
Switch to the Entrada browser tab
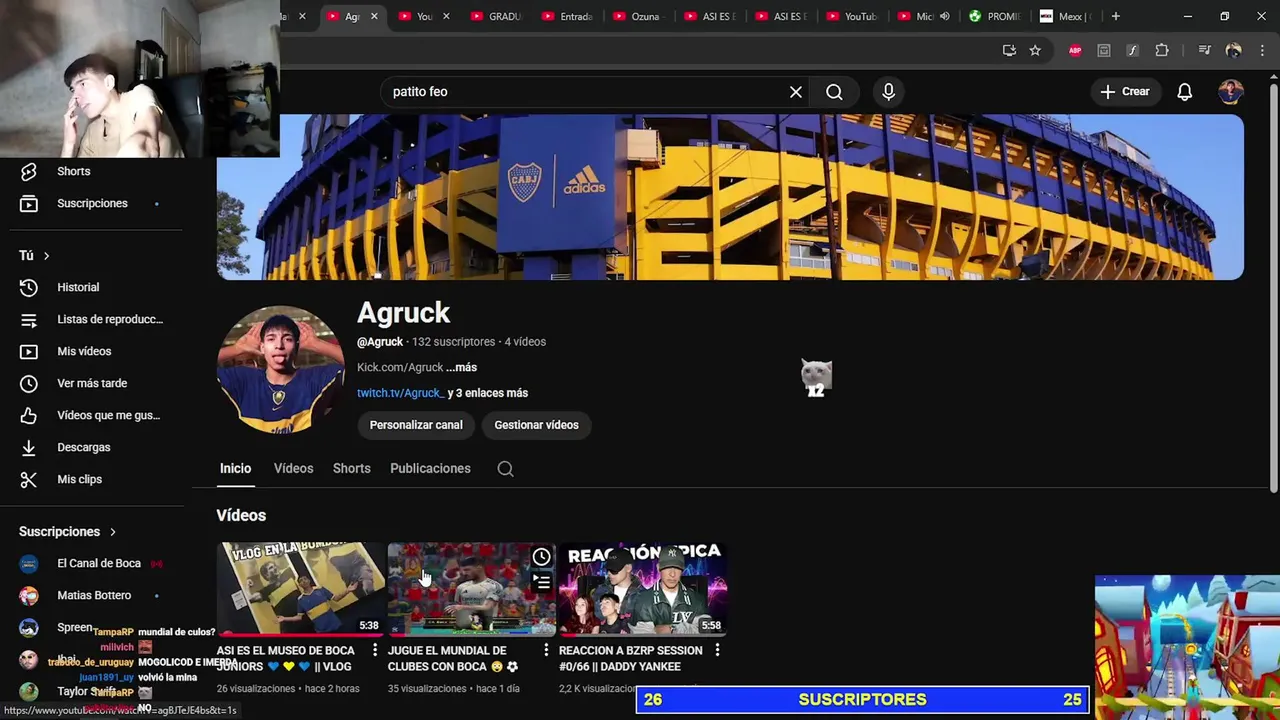point(567,17)
